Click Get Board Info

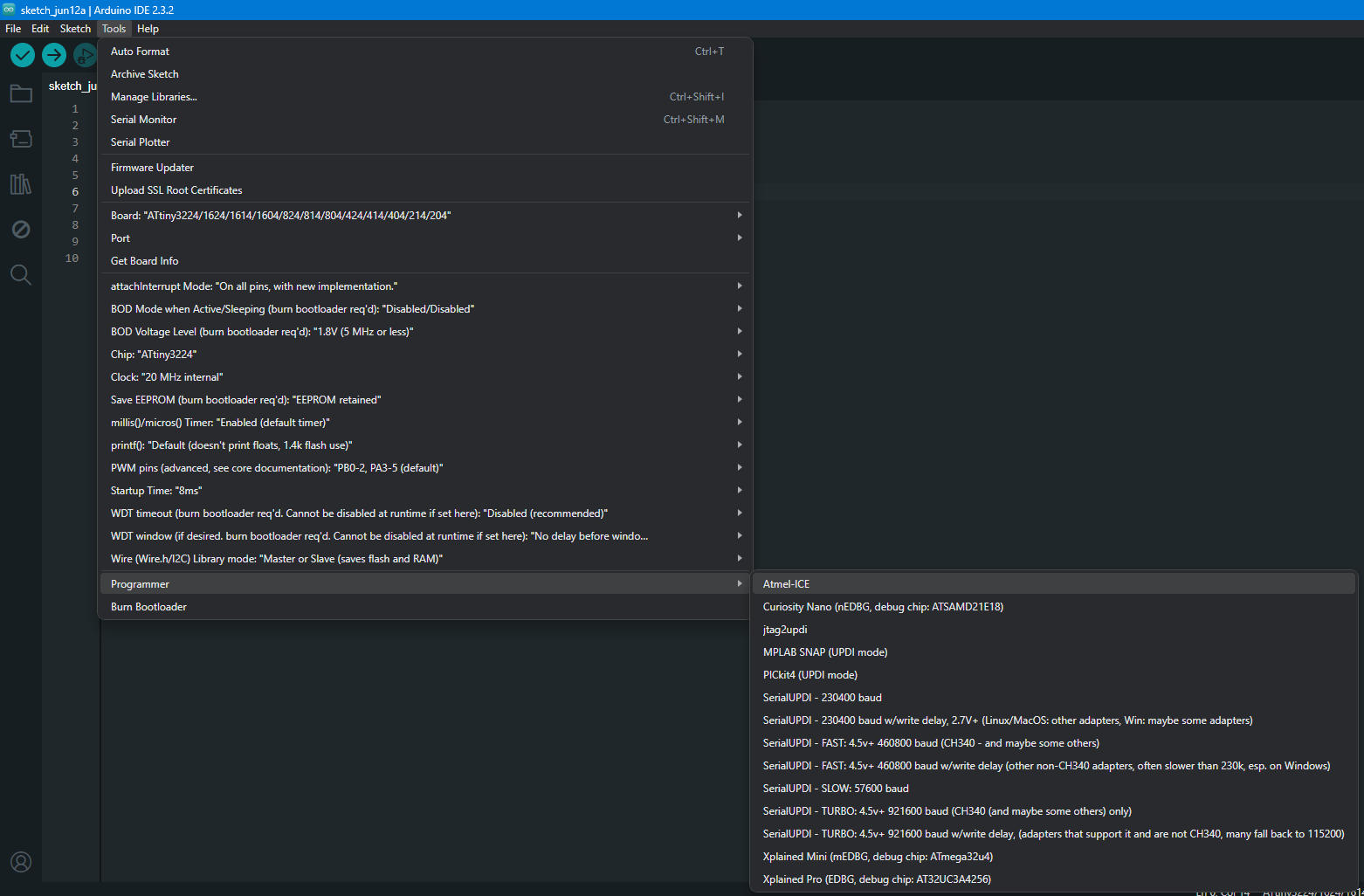click(x=425, y=261)
